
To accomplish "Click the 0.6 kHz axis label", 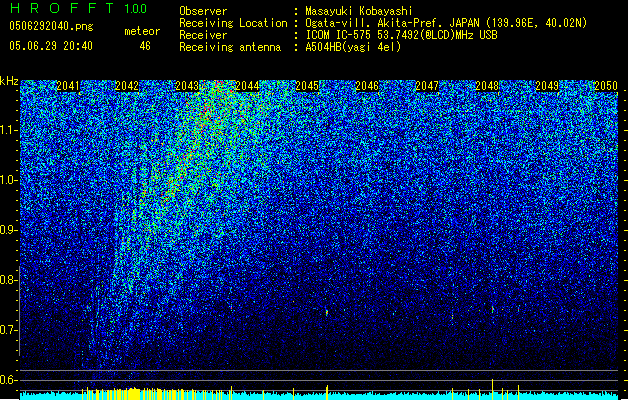I will (8, 380).
